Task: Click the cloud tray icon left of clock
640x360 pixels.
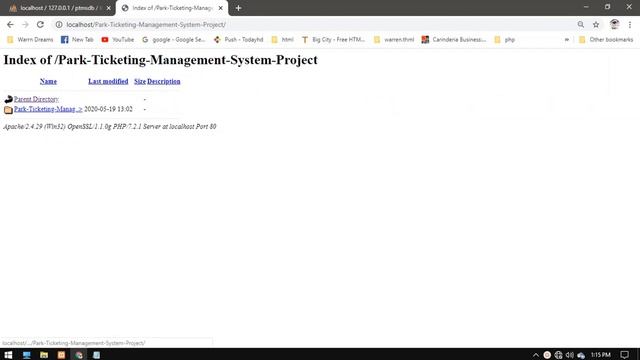Action: 581,355
